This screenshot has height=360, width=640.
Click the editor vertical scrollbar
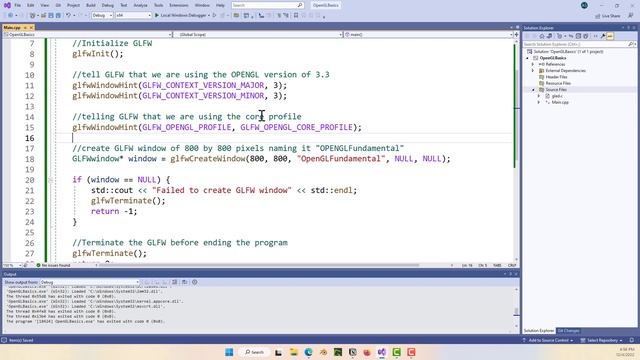coord(517,151)
